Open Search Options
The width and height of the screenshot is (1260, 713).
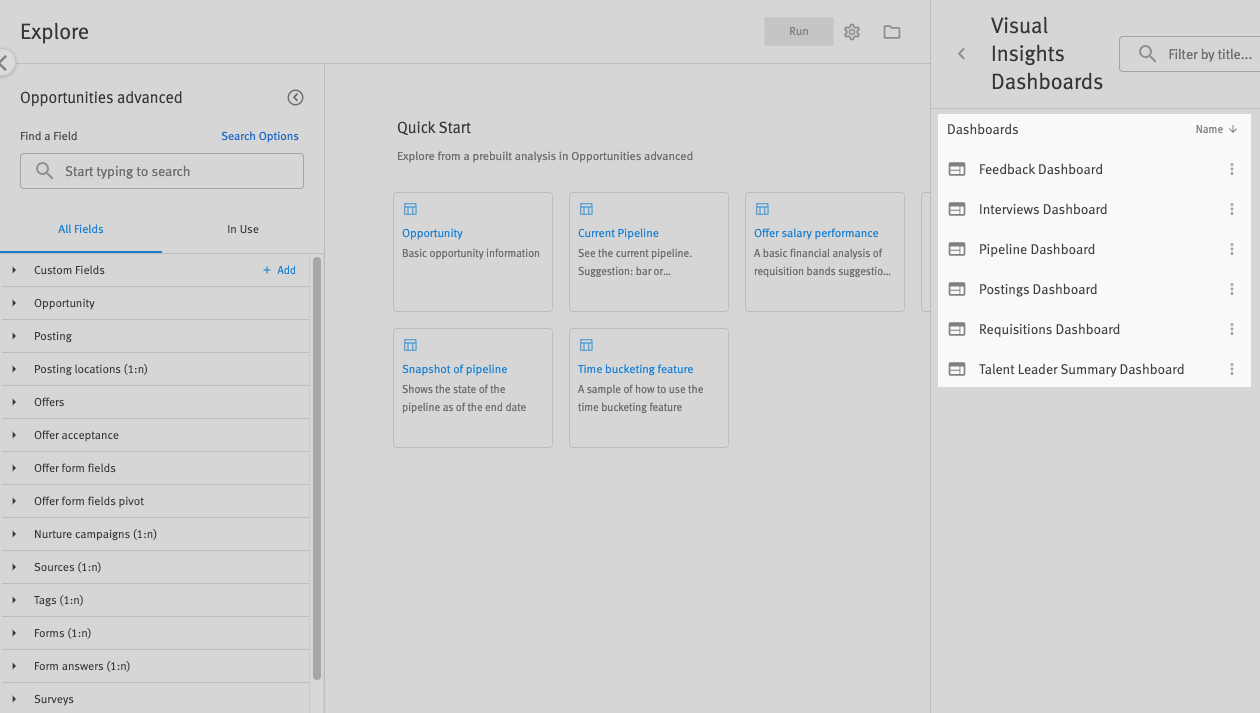click(x=259, y=135)
